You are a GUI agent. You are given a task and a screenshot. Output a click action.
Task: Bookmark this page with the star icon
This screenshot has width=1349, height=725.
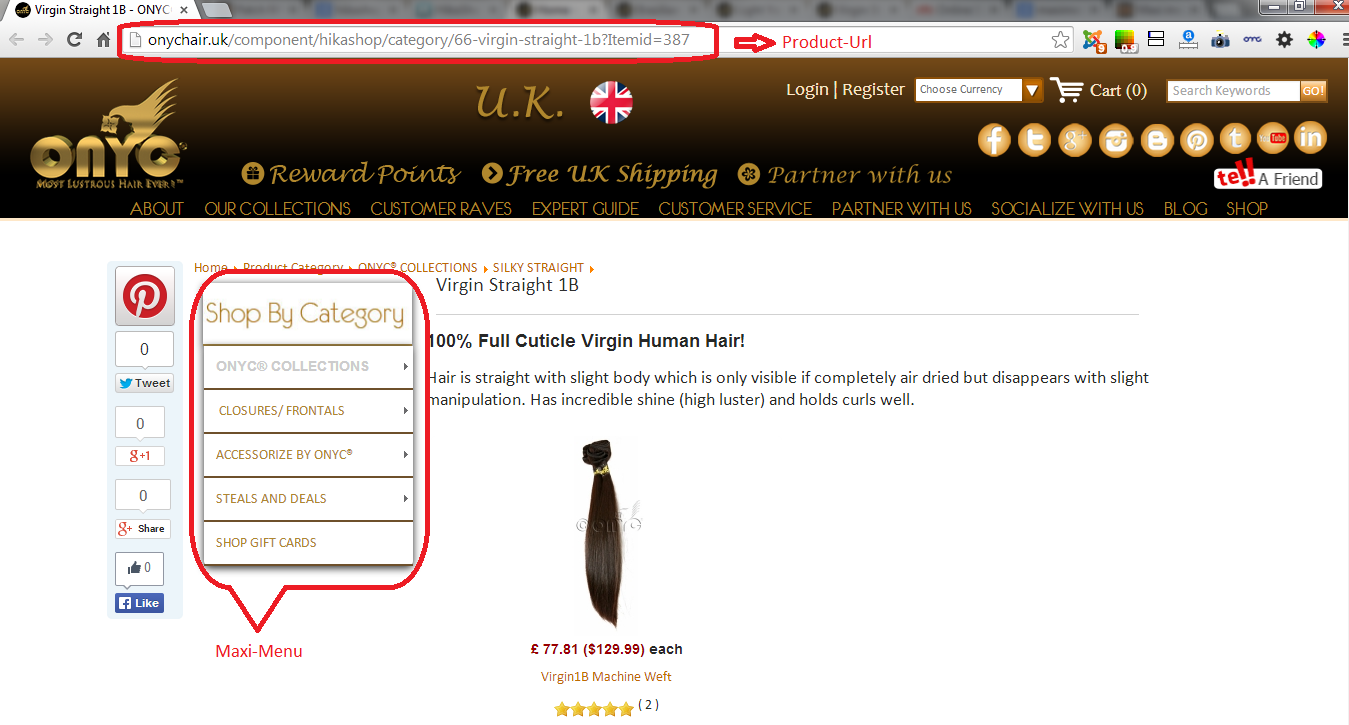tap(1060, 40)
